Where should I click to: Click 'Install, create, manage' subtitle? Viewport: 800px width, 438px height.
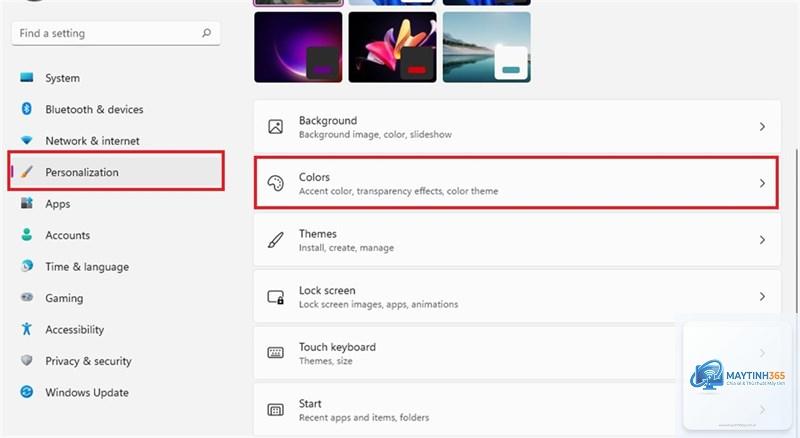[x=346, y=248]
